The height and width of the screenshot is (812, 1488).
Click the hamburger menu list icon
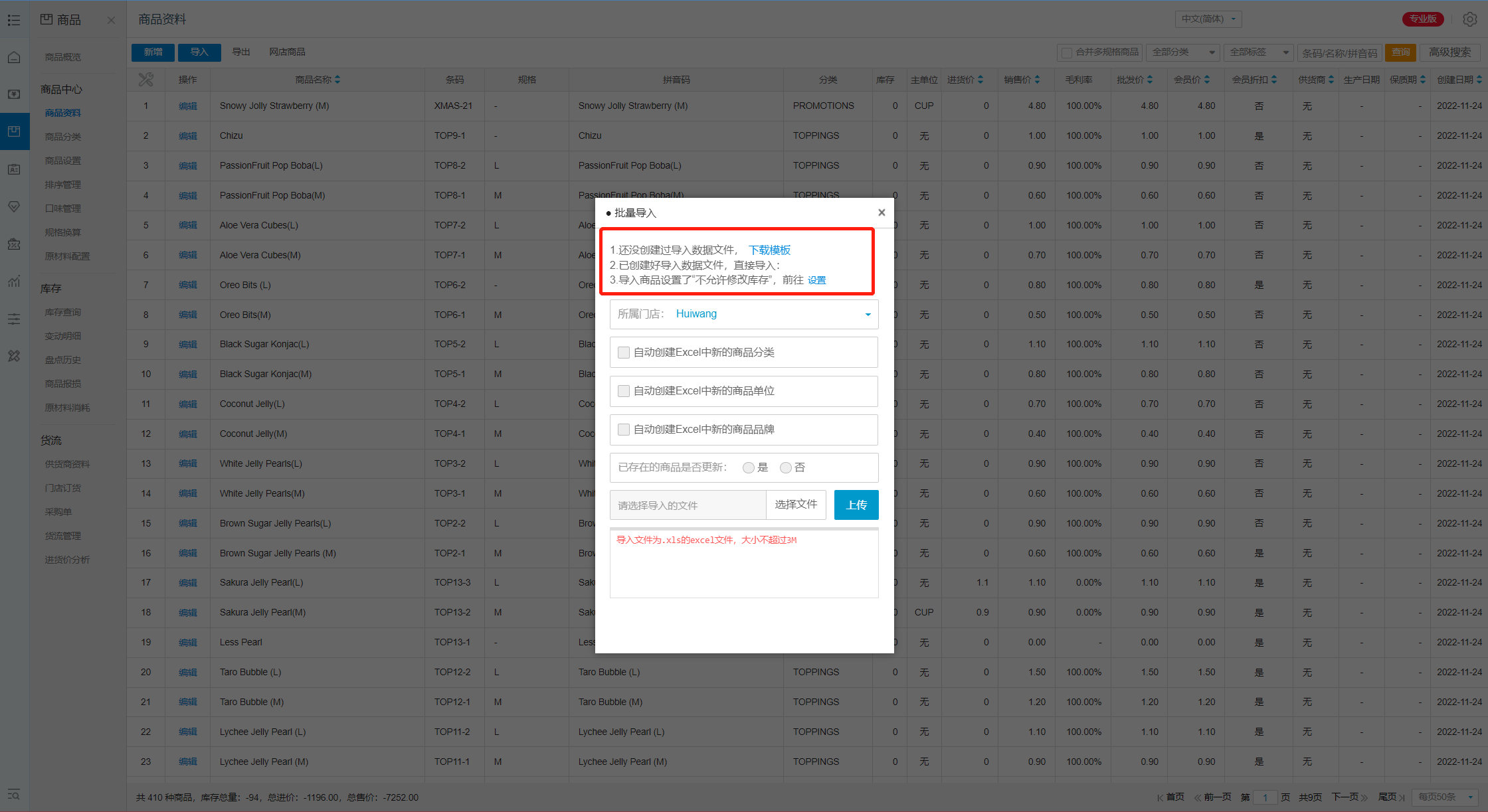coord(14,20)
